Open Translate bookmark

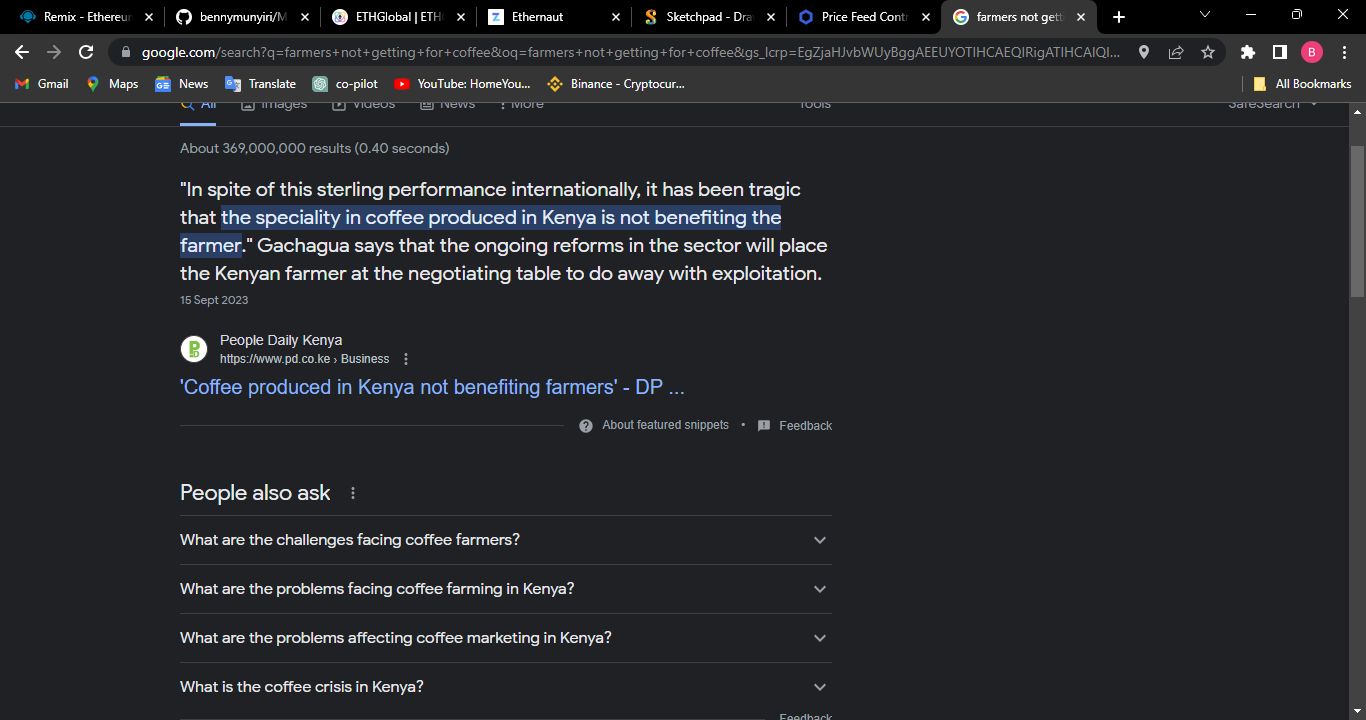tap(260, 84)
